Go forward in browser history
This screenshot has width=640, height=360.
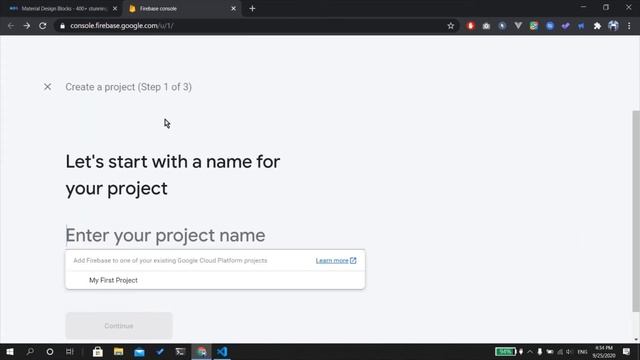click(x=27, y=26)
